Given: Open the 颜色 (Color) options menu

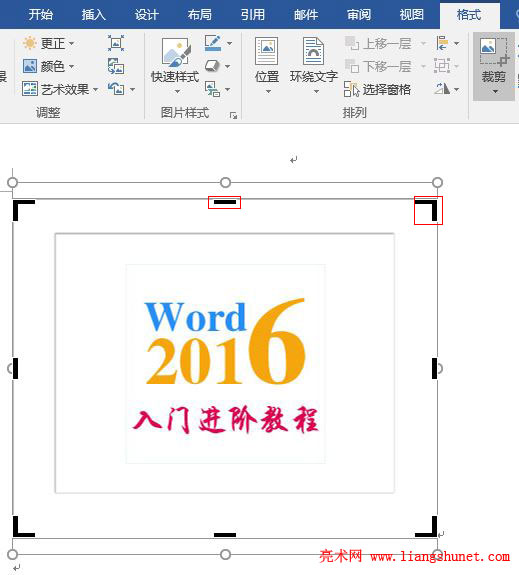Looking at the screenshot, I should tap(49, 66).
